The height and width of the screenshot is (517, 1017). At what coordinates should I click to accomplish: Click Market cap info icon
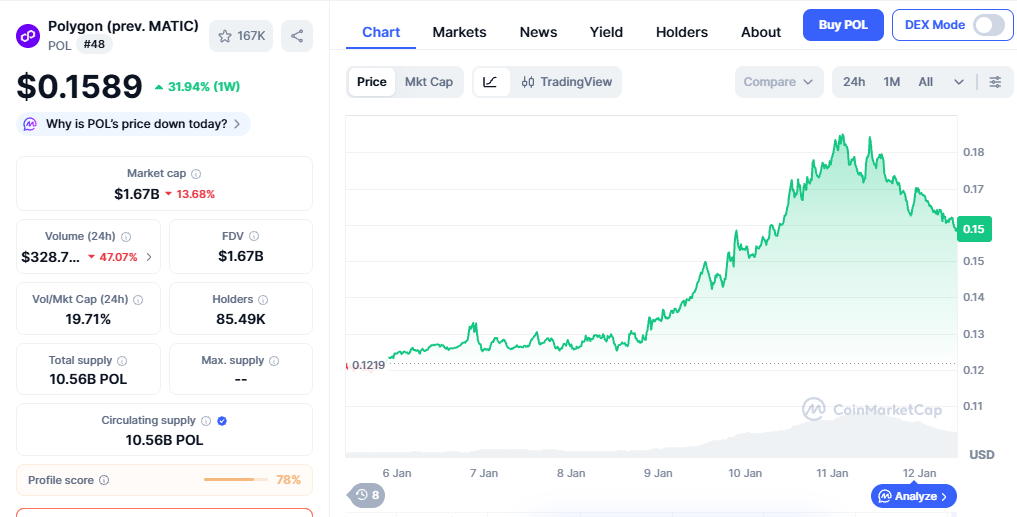pos(196,174)
